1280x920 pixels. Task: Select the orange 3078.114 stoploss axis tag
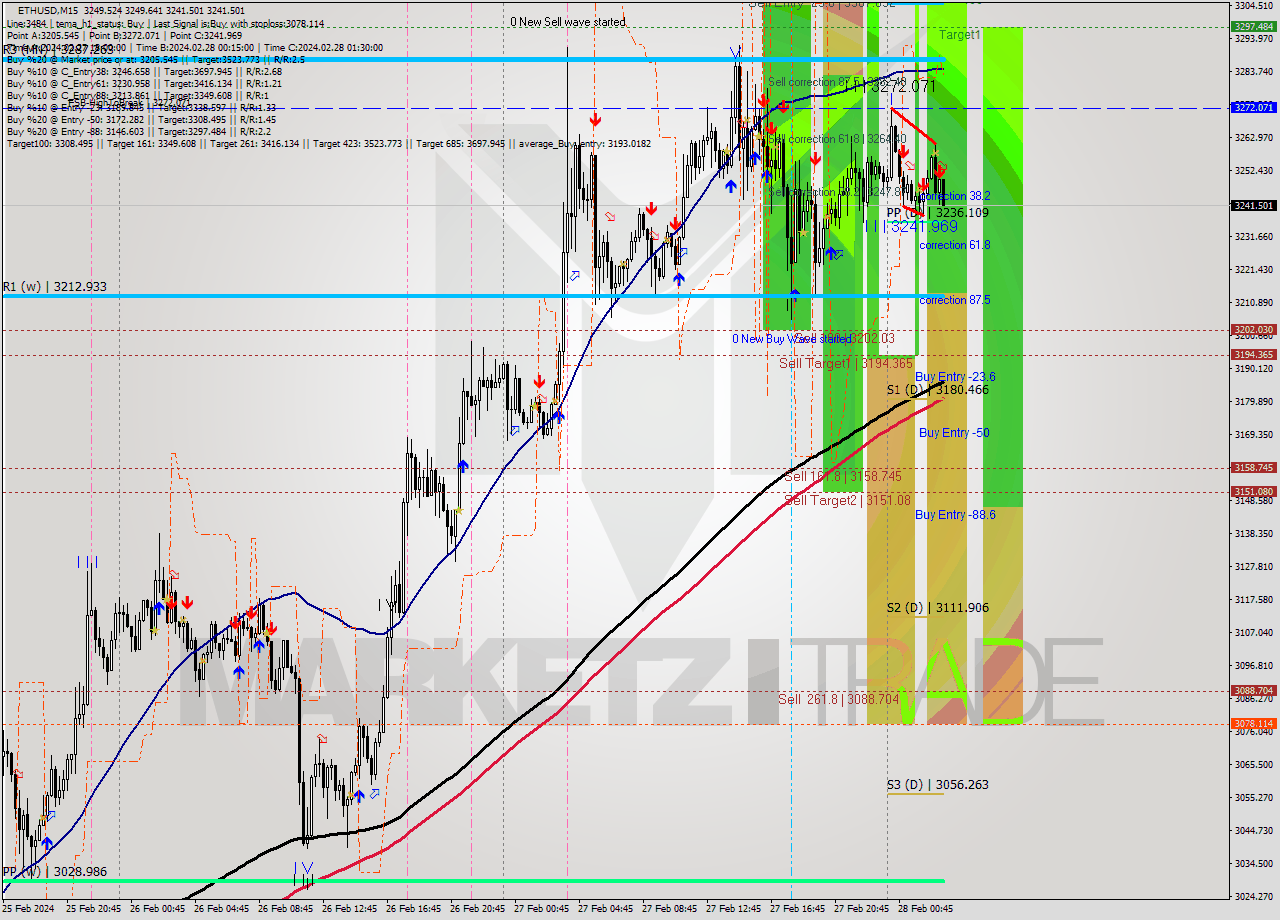1254,723
